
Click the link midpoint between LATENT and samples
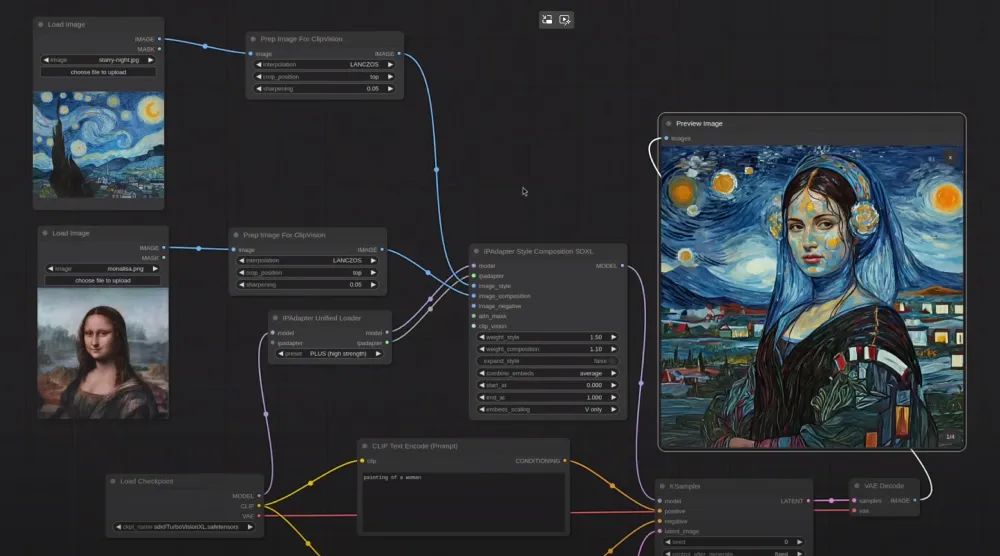pos(831,501)
